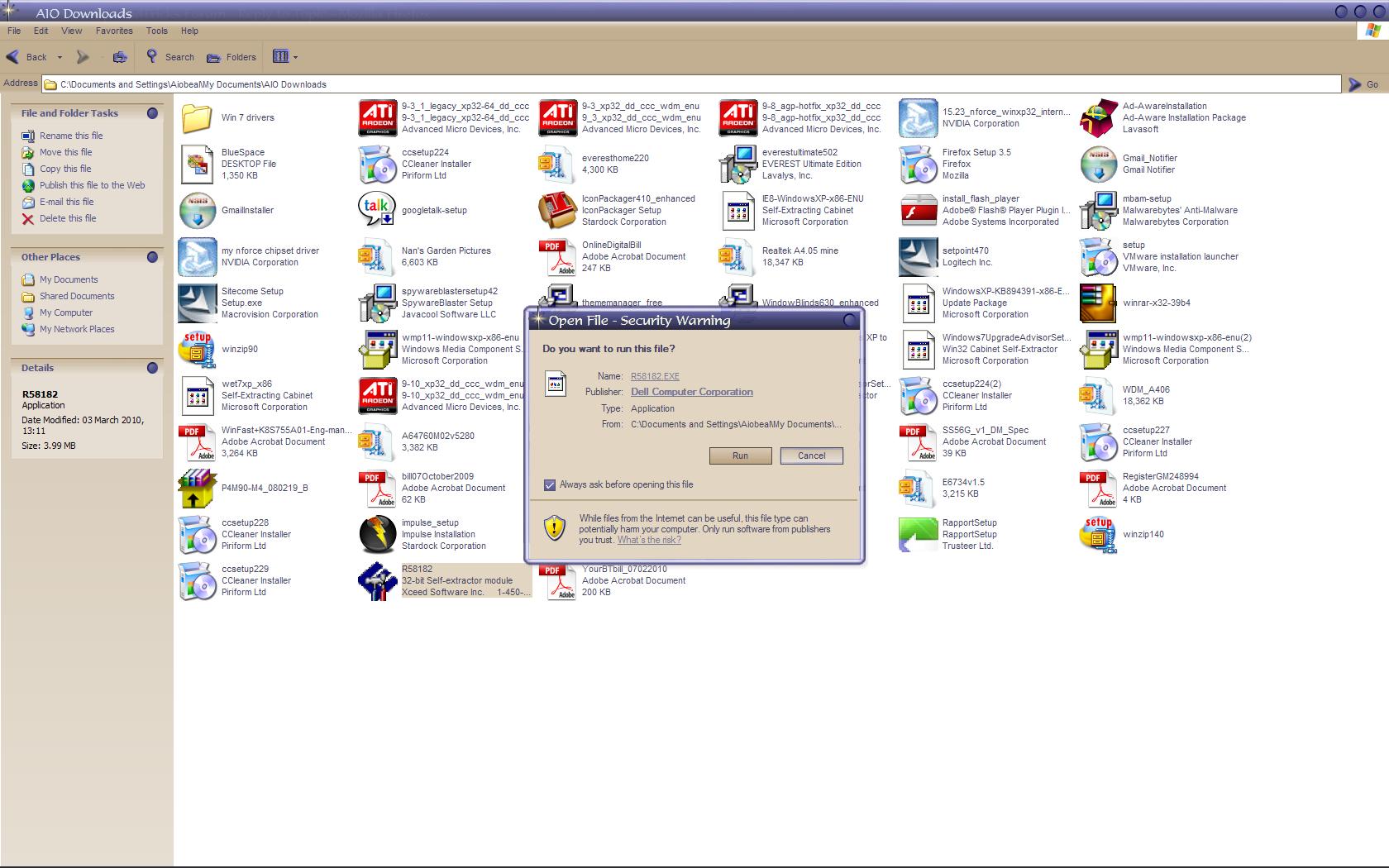Collapse the Other Places panel
Screen dimensions: 1389x868
click(x=152, y=257)
